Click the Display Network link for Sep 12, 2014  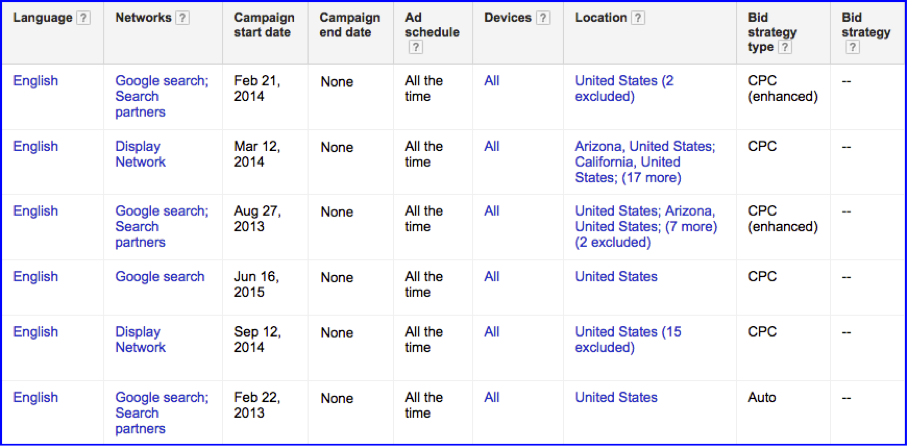(141, 340)
